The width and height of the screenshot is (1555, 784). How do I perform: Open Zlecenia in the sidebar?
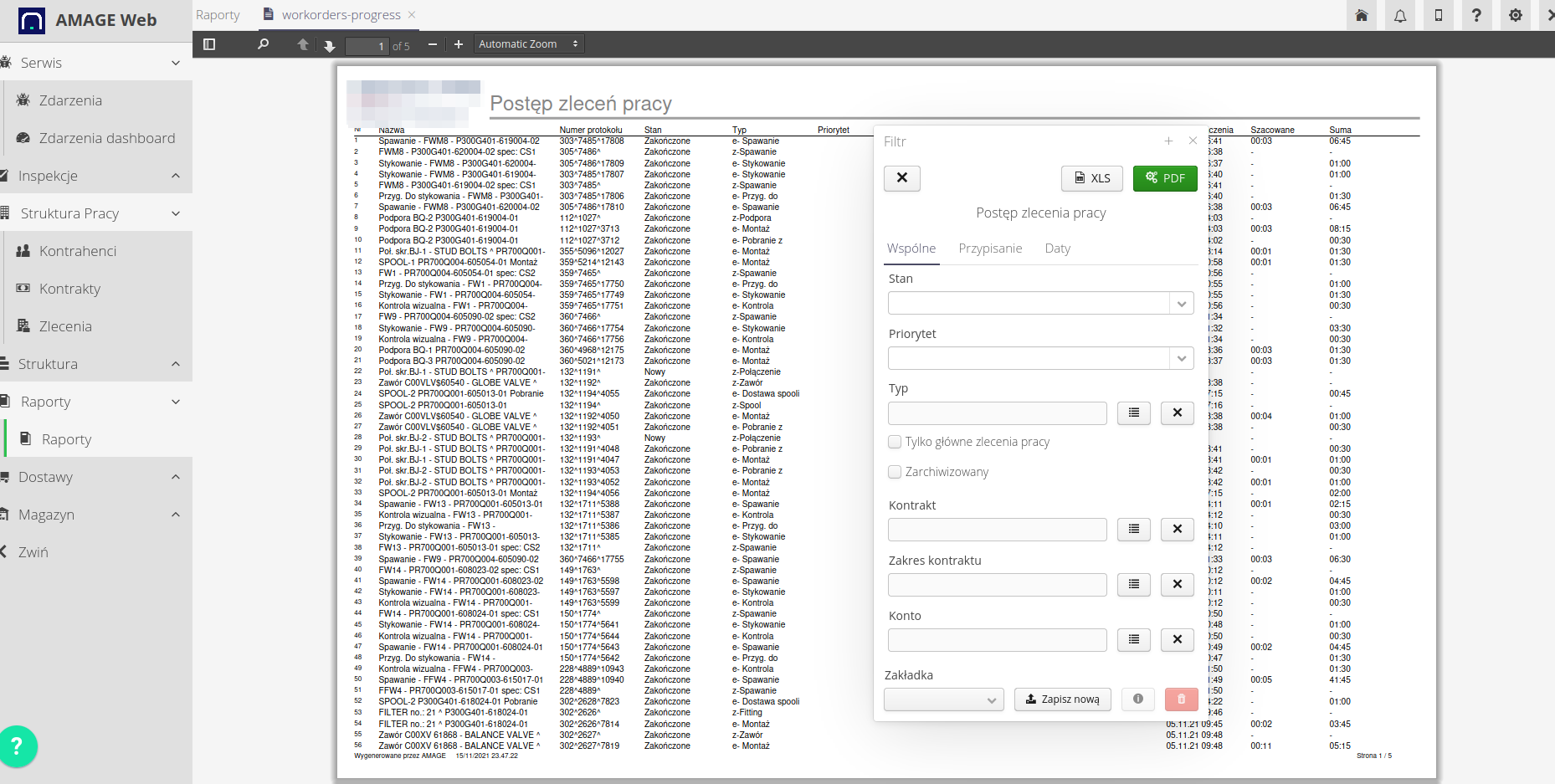pos(65,326)
